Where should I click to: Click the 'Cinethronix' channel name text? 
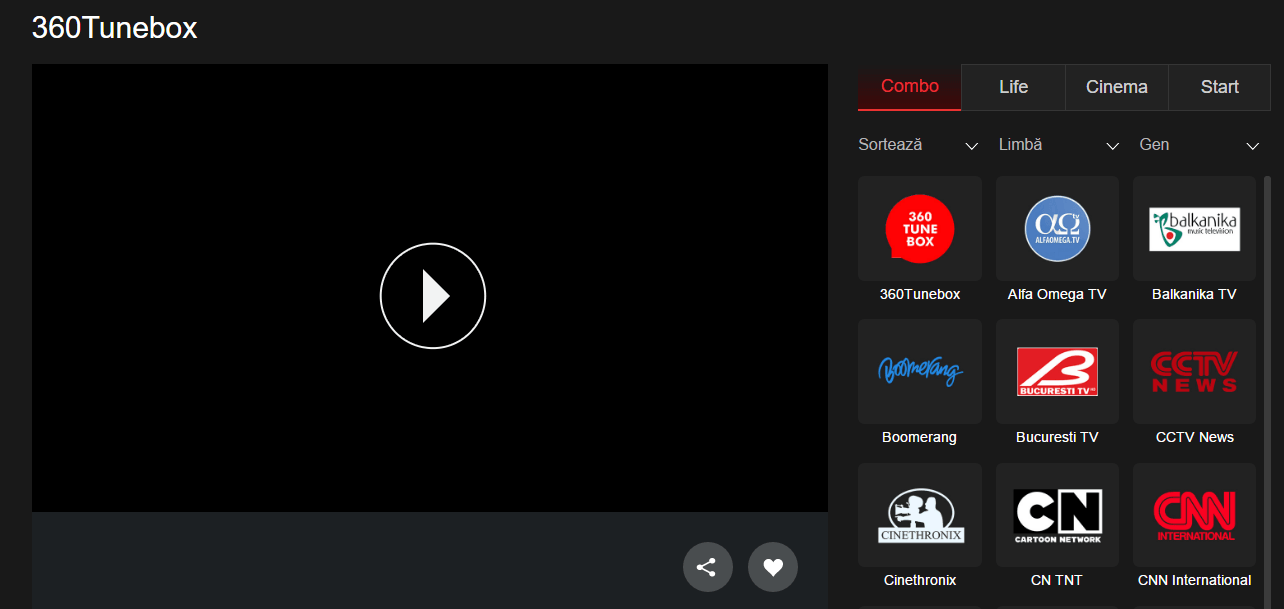pyautogui.click(x=920, y=580)
